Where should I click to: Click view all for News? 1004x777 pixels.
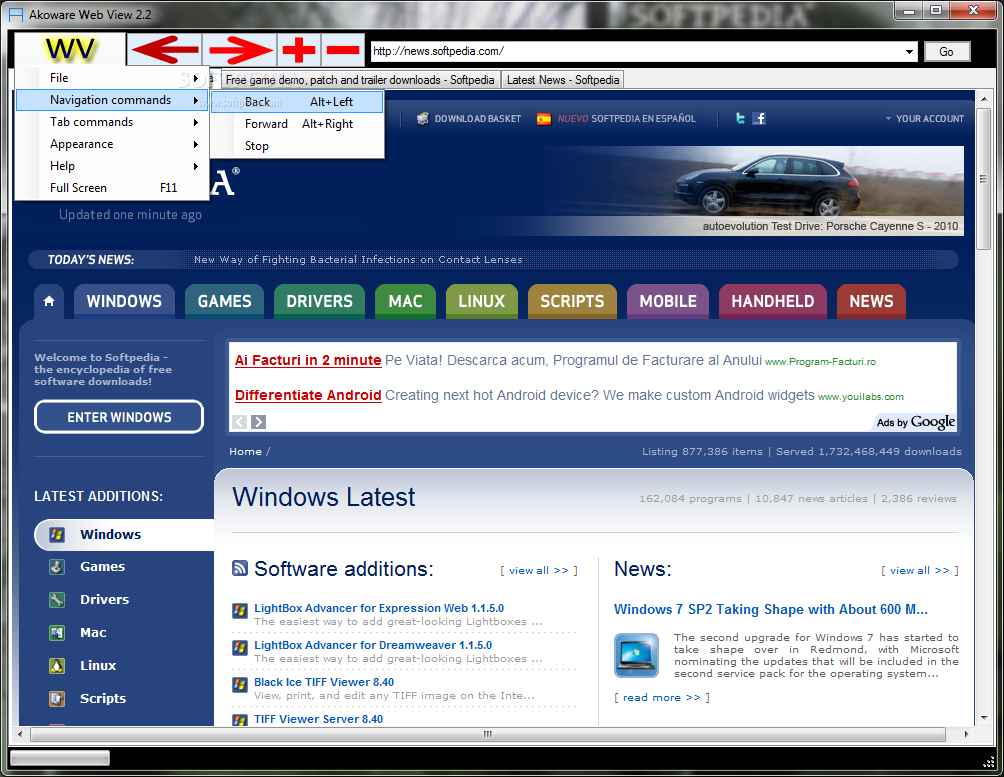click(919, 571)
